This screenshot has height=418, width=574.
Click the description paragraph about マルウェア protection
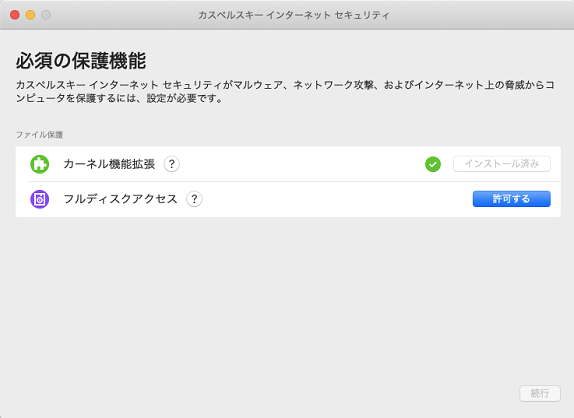coord(285,92)
